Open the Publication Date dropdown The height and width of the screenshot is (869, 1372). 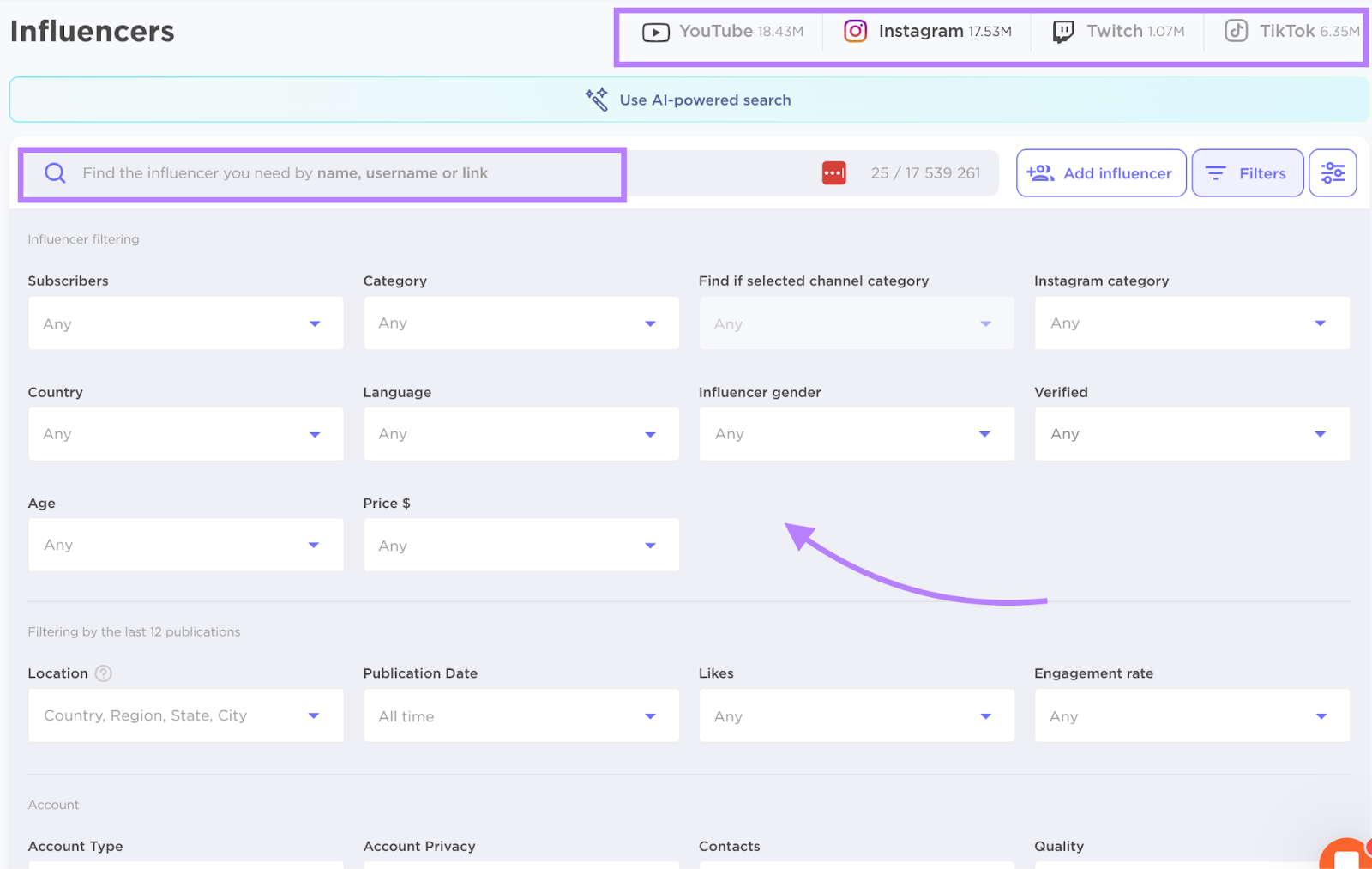click(x=521, y=715)
